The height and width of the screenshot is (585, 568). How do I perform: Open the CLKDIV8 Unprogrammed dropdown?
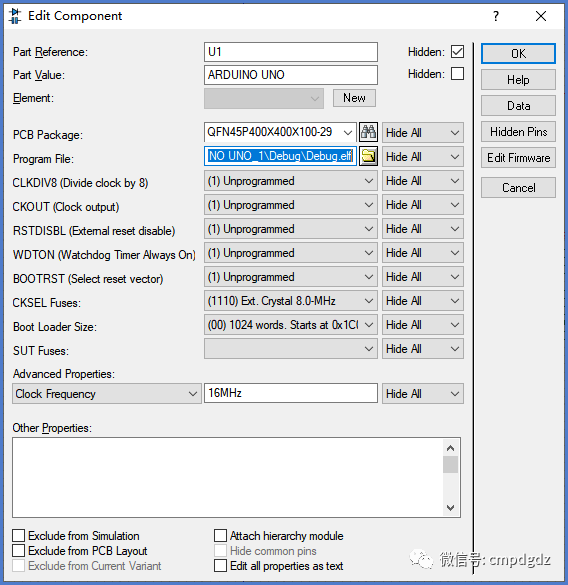[291, 181]
